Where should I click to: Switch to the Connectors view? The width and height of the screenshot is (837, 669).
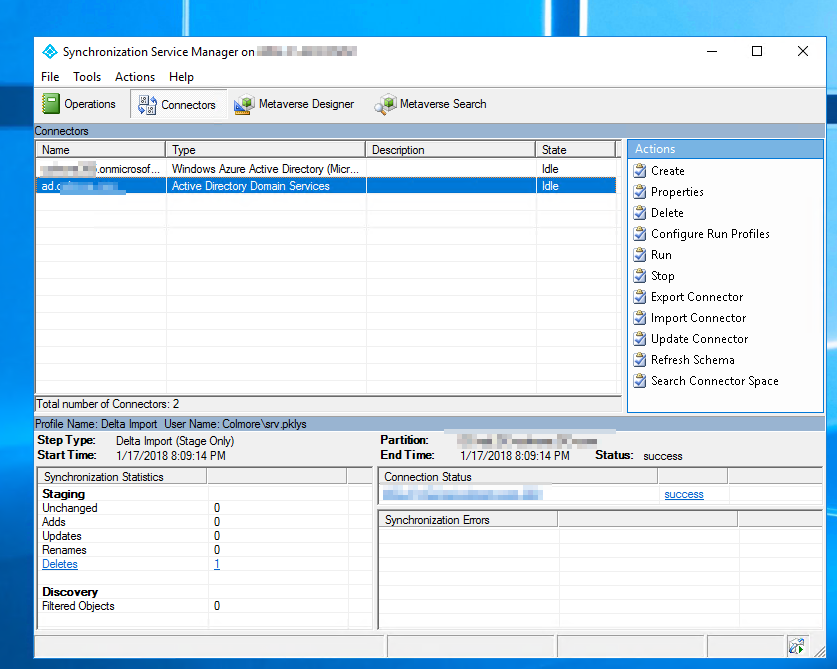click(177, 105)
